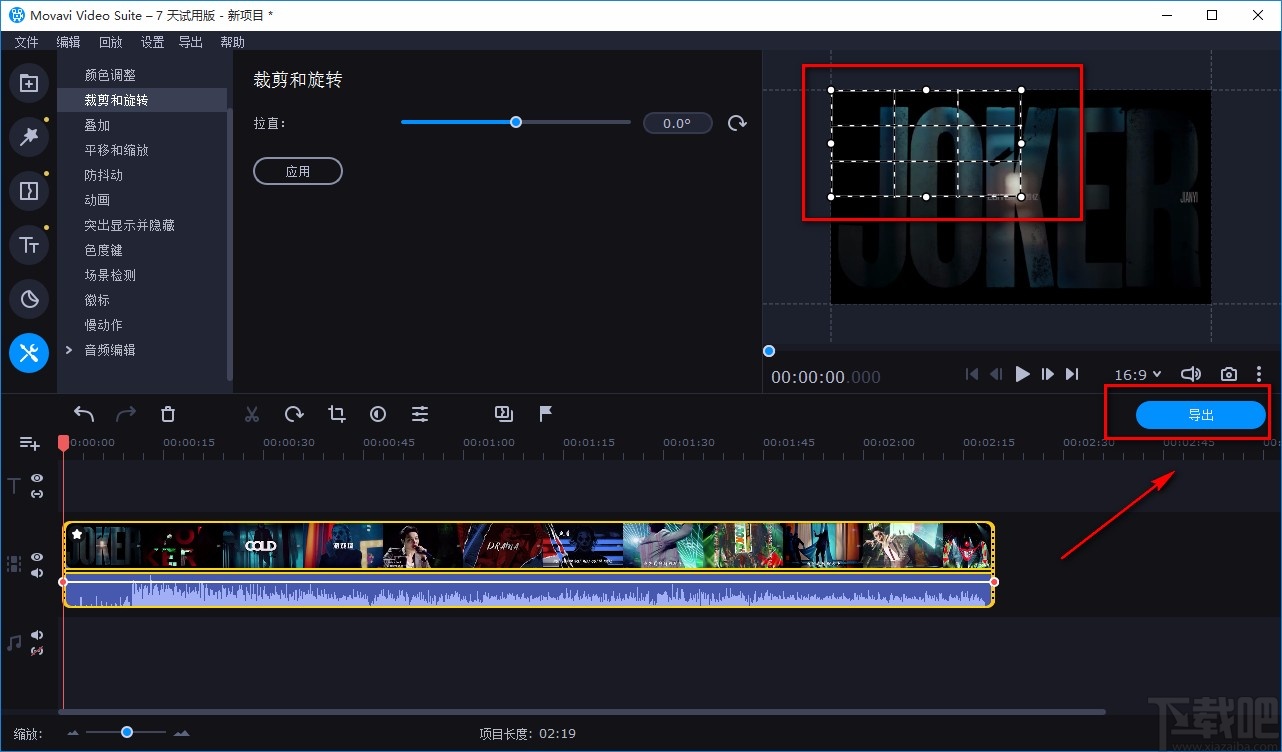Skip to the next clip
The image size is (1282, 752).
coord(1072,374)
